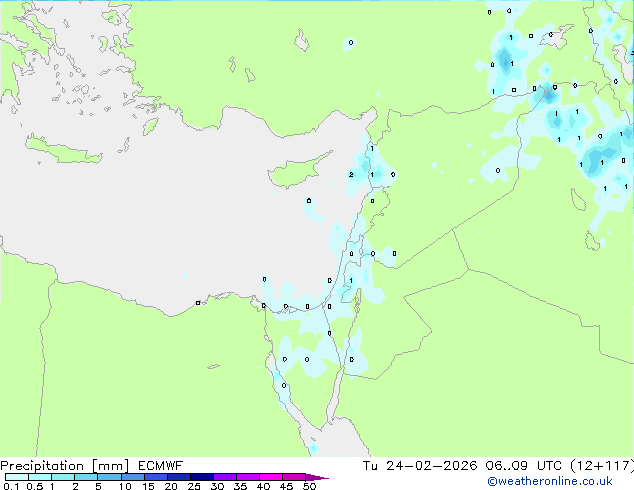Click the 2–5 mm legend color box
The height and width of the screenshot is (490, 634).
[86, 477]
